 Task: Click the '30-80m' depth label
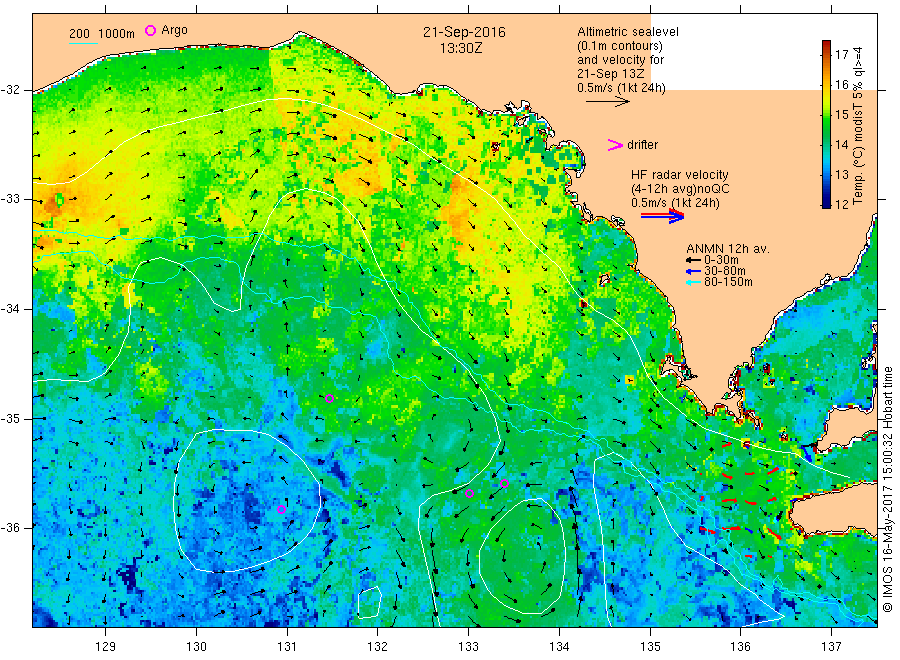click(x=724, y=271)
